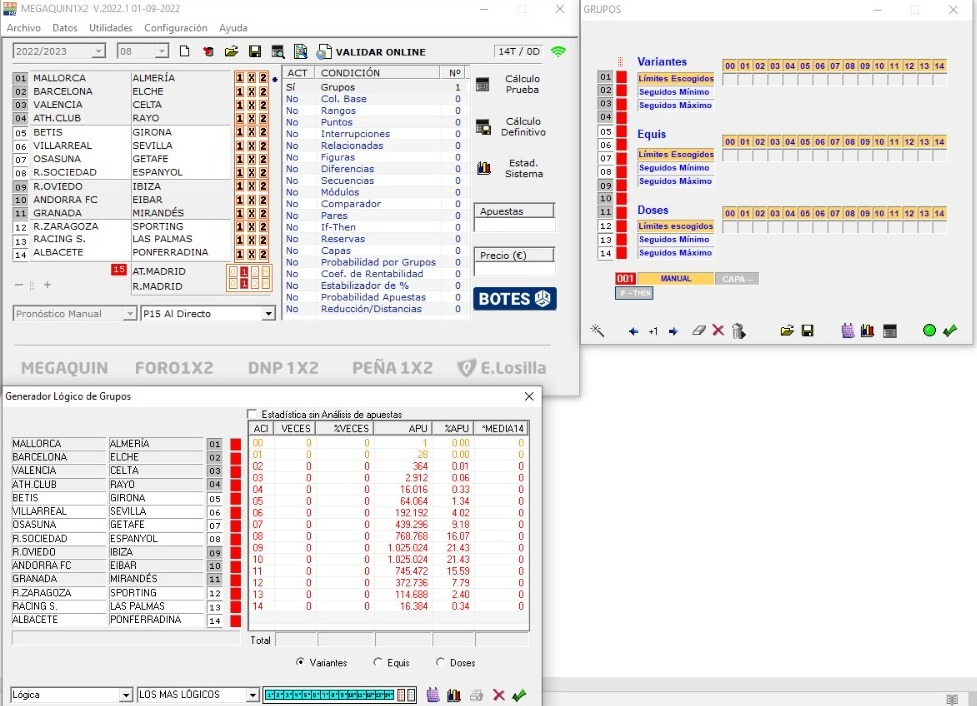The width and height of the screenshot is (977, 706).
Task: Click the document preview icon beside the search icon
Action: click(301, 52)
